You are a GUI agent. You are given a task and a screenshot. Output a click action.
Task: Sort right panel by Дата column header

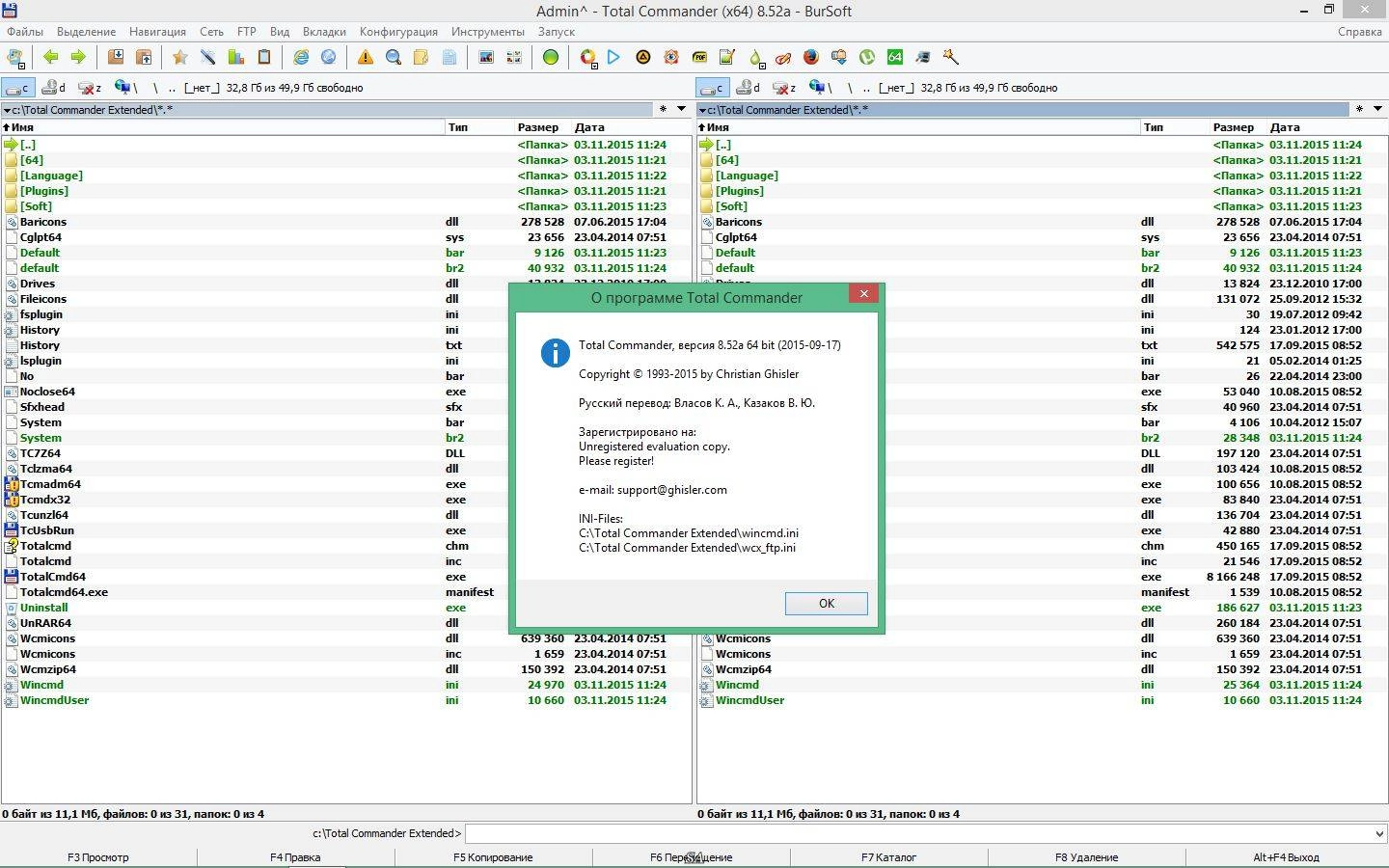click(x=1327, y=127)
